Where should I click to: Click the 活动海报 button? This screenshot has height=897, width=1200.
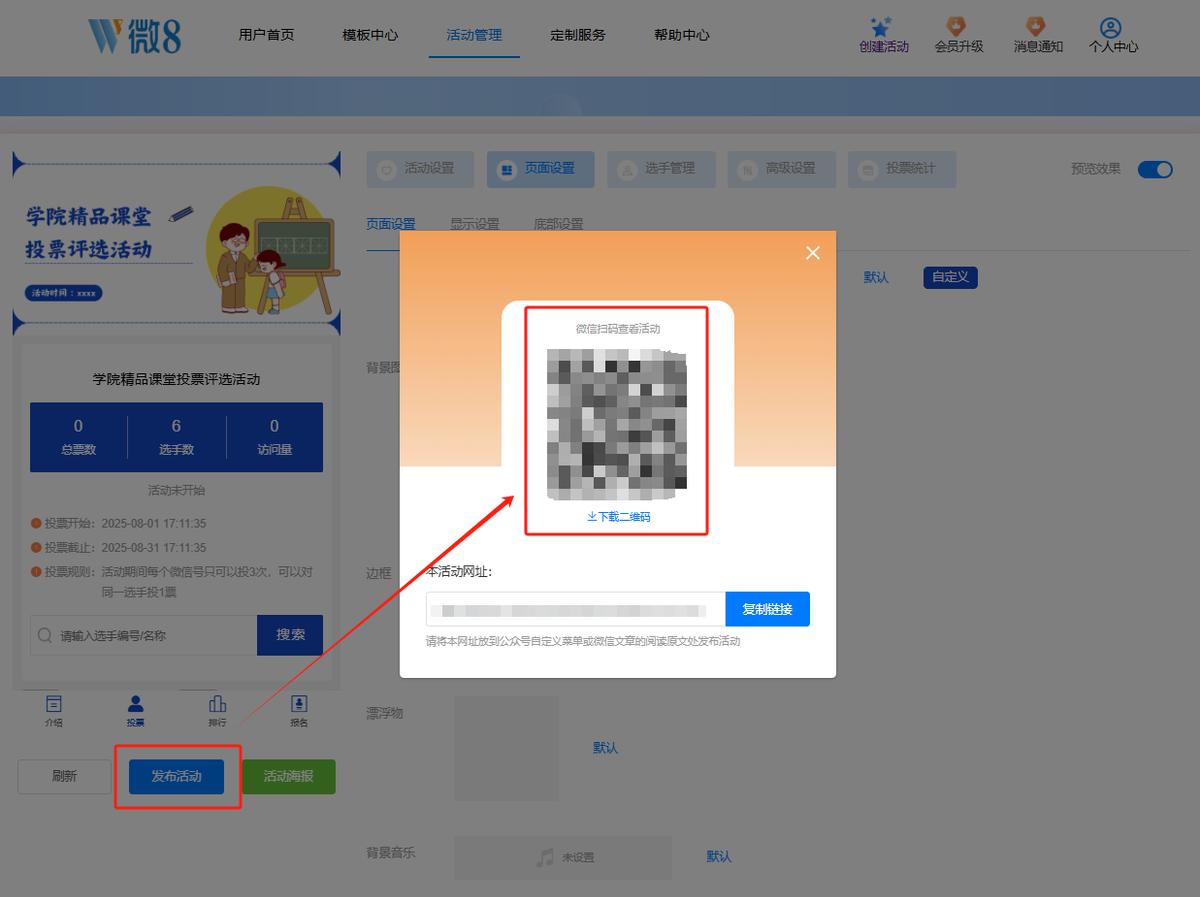288,776
